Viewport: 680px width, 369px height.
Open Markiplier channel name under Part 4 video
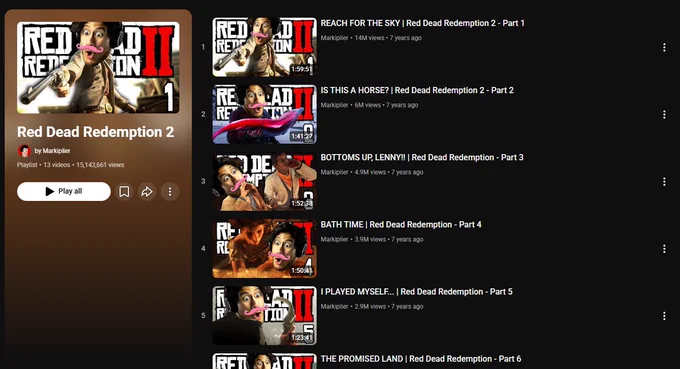(334, 239)
